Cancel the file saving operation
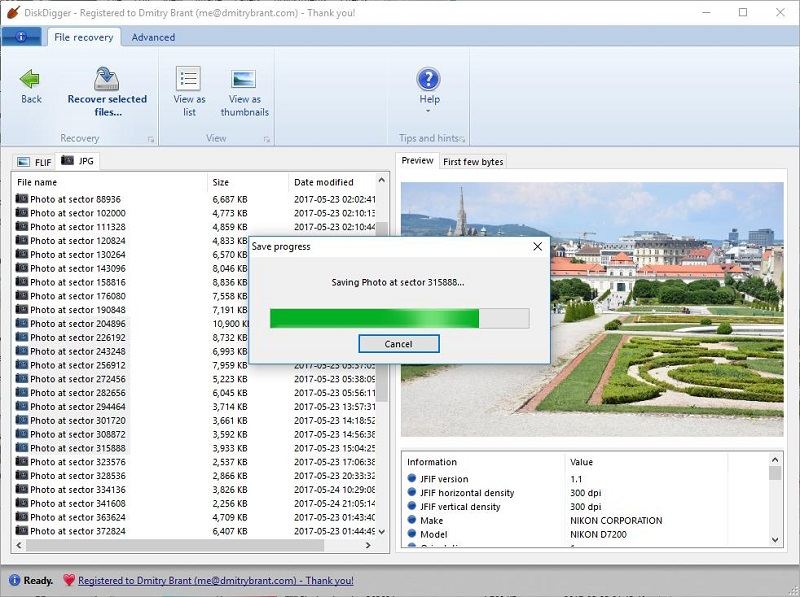Viewport: 800px width, 597px height. tap(400, 343)
